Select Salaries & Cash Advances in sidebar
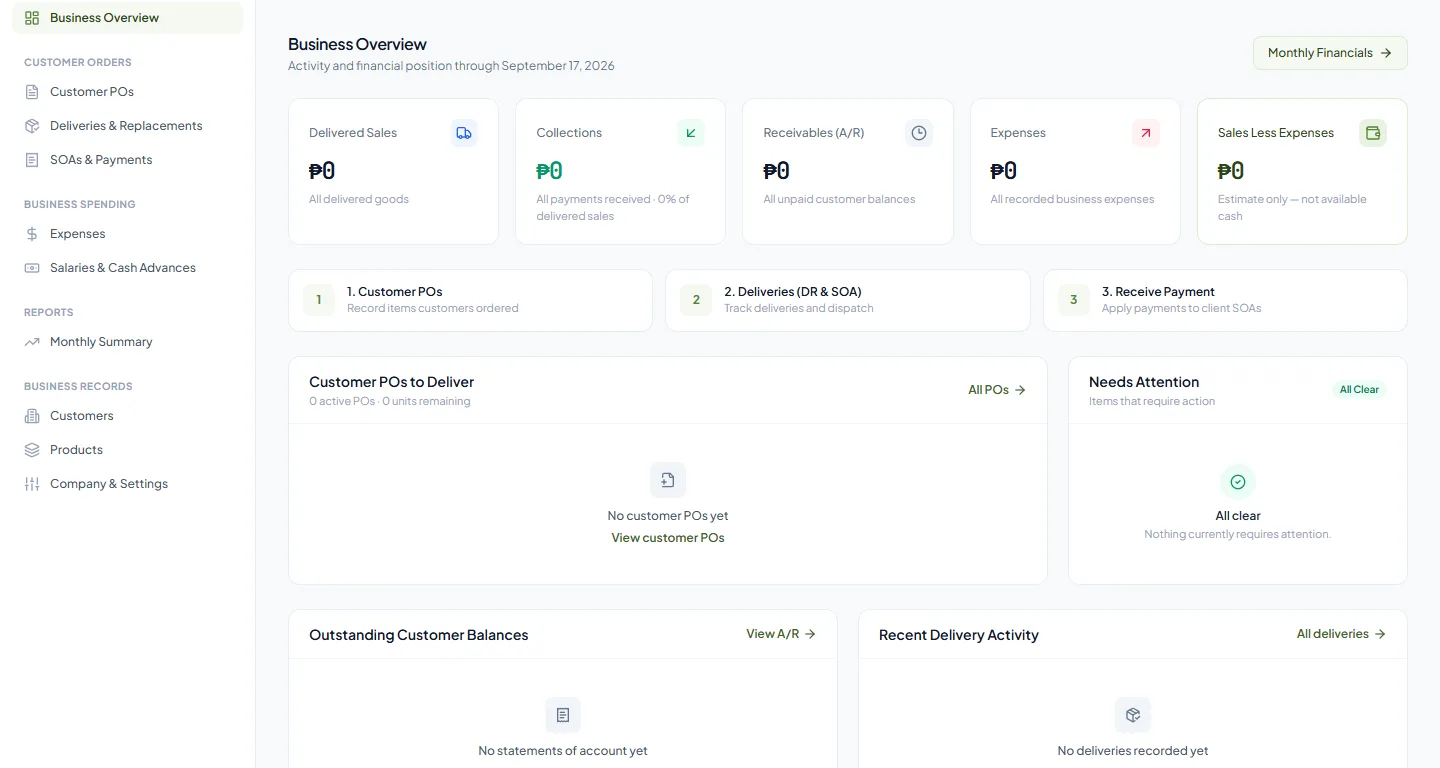 point(128,268)
